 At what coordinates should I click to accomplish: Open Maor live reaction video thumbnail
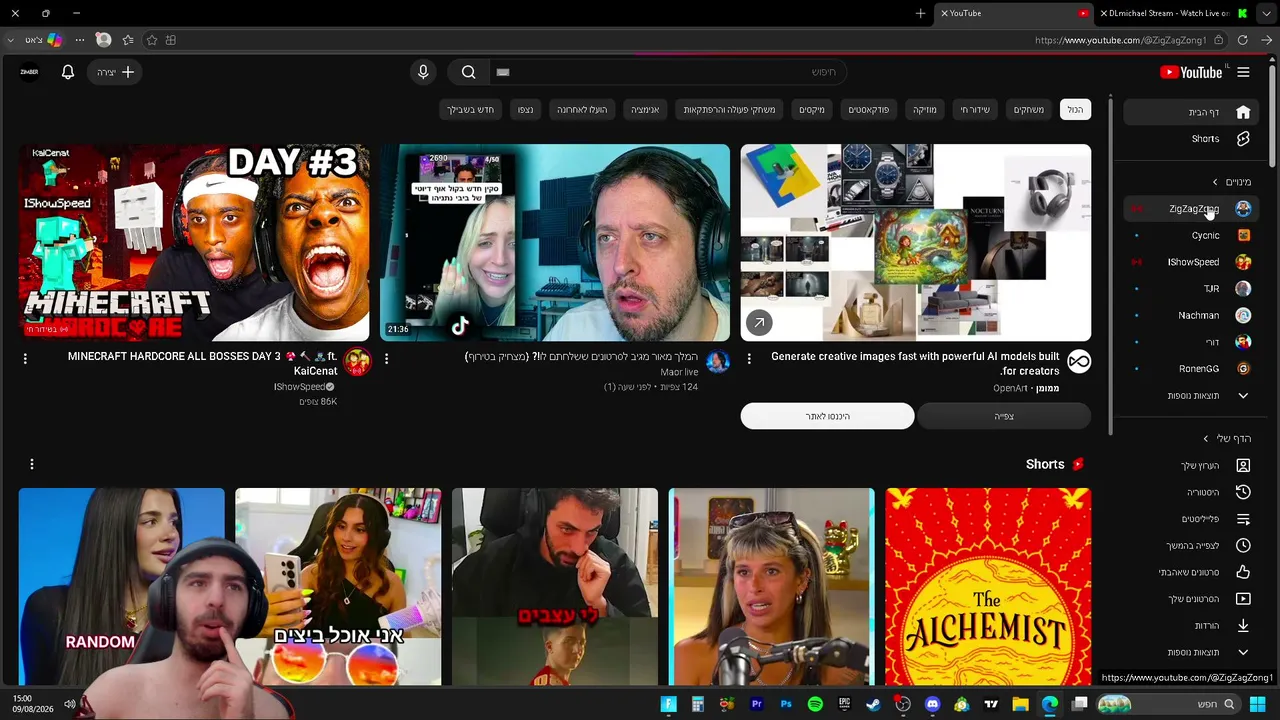tap(555, 243)
